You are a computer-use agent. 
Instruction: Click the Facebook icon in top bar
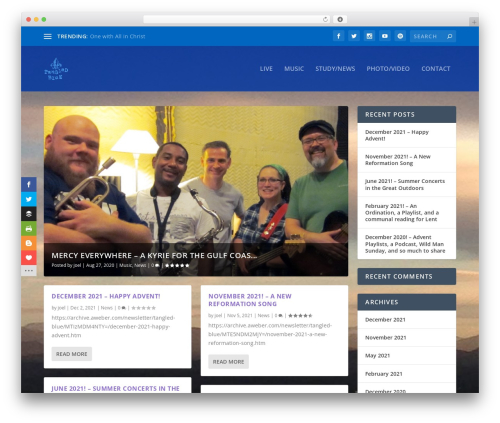338,36
